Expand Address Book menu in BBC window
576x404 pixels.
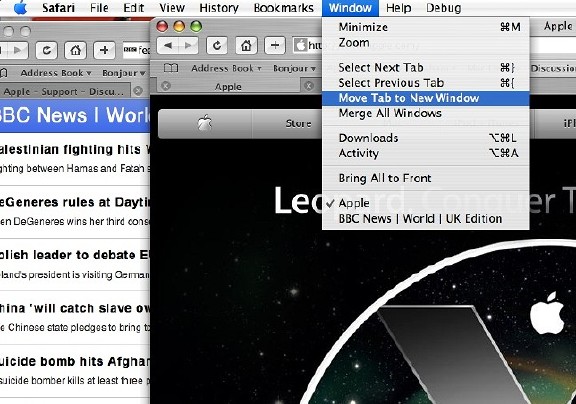(55, 73)
